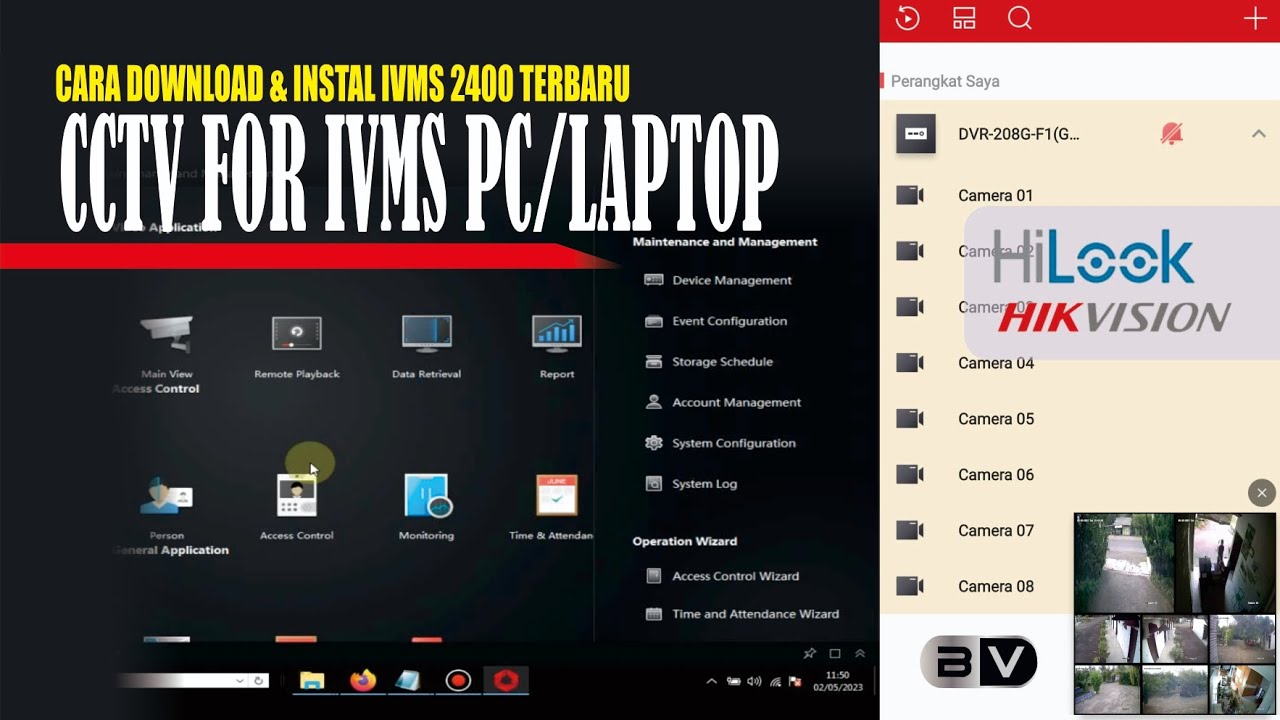The width and height of the screenshot is (1280, 720).
Task: Collapse the DVR-208G-F1 camera list
Action: 1259,134
